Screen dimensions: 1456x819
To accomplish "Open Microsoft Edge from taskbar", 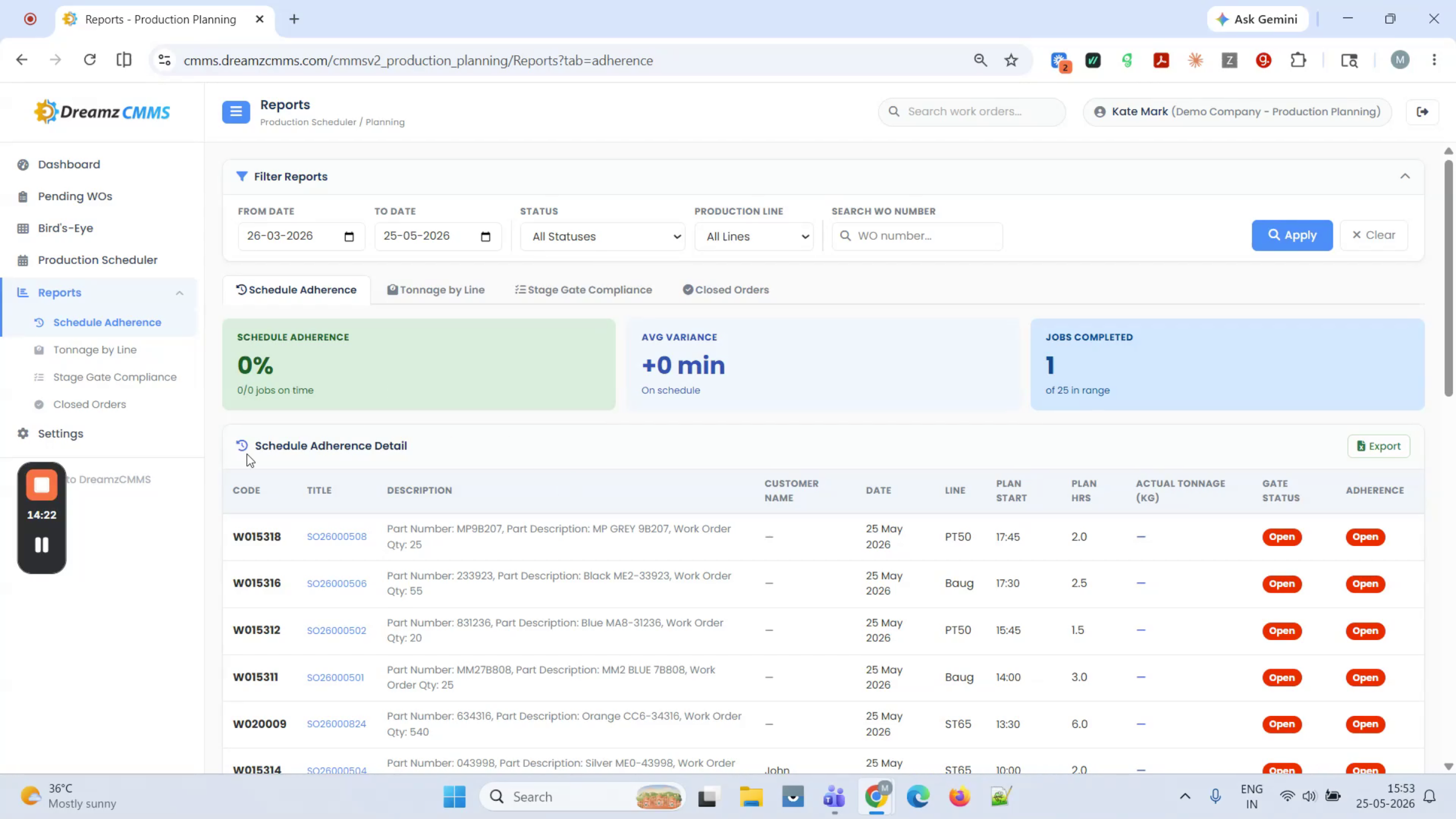I will point(918,797).
